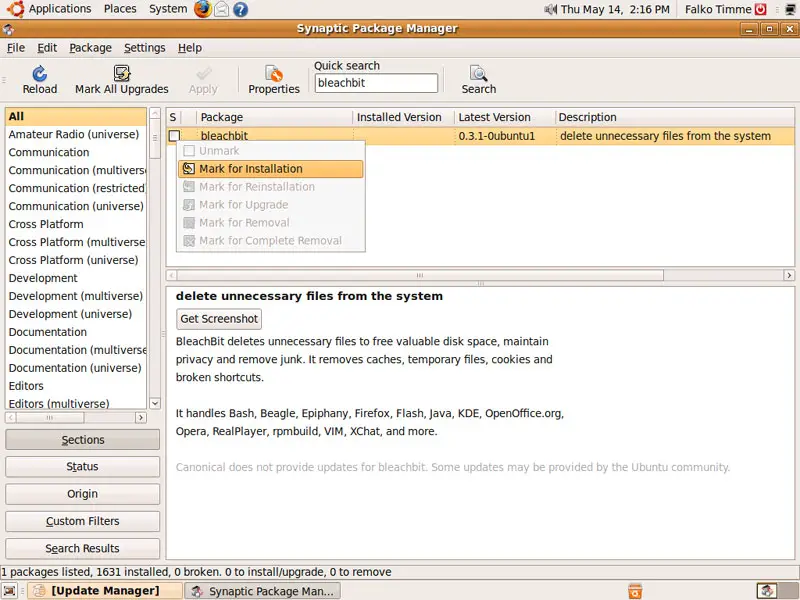Click the package list horizontal scrollbar right arrow

[x=789, y=276]
